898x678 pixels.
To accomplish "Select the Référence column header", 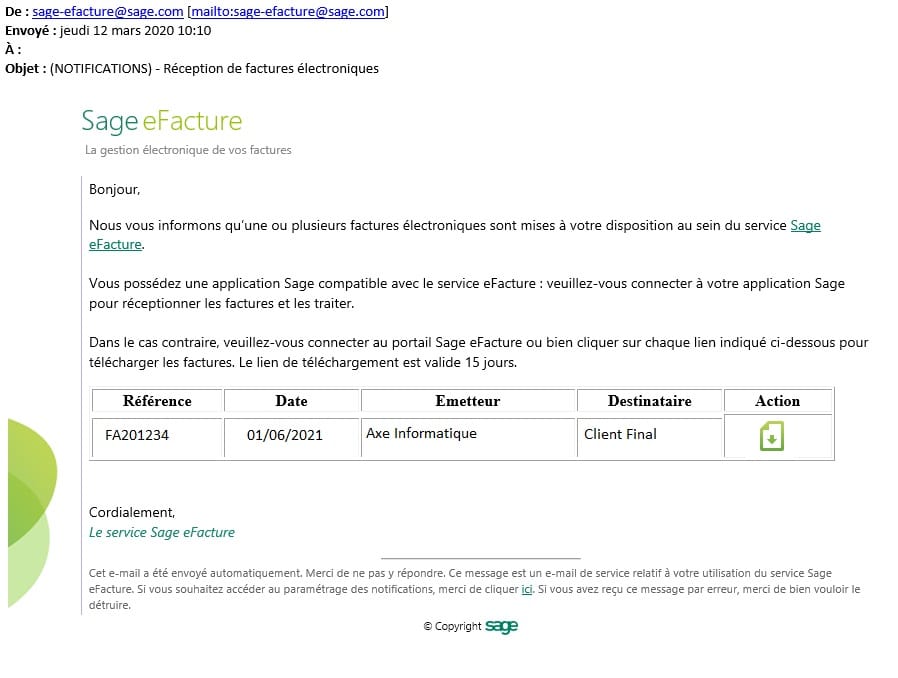I will (157, 401).
